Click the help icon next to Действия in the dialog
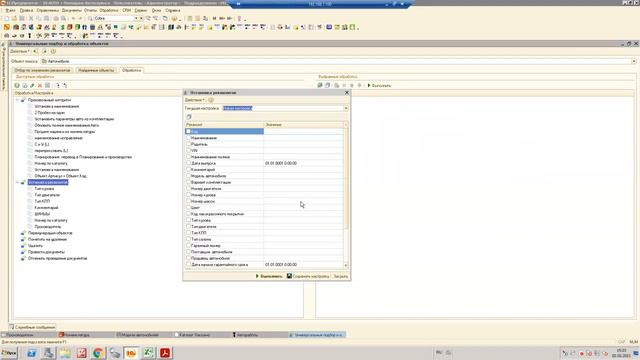The image size is (640, 360). pos(211,100)
